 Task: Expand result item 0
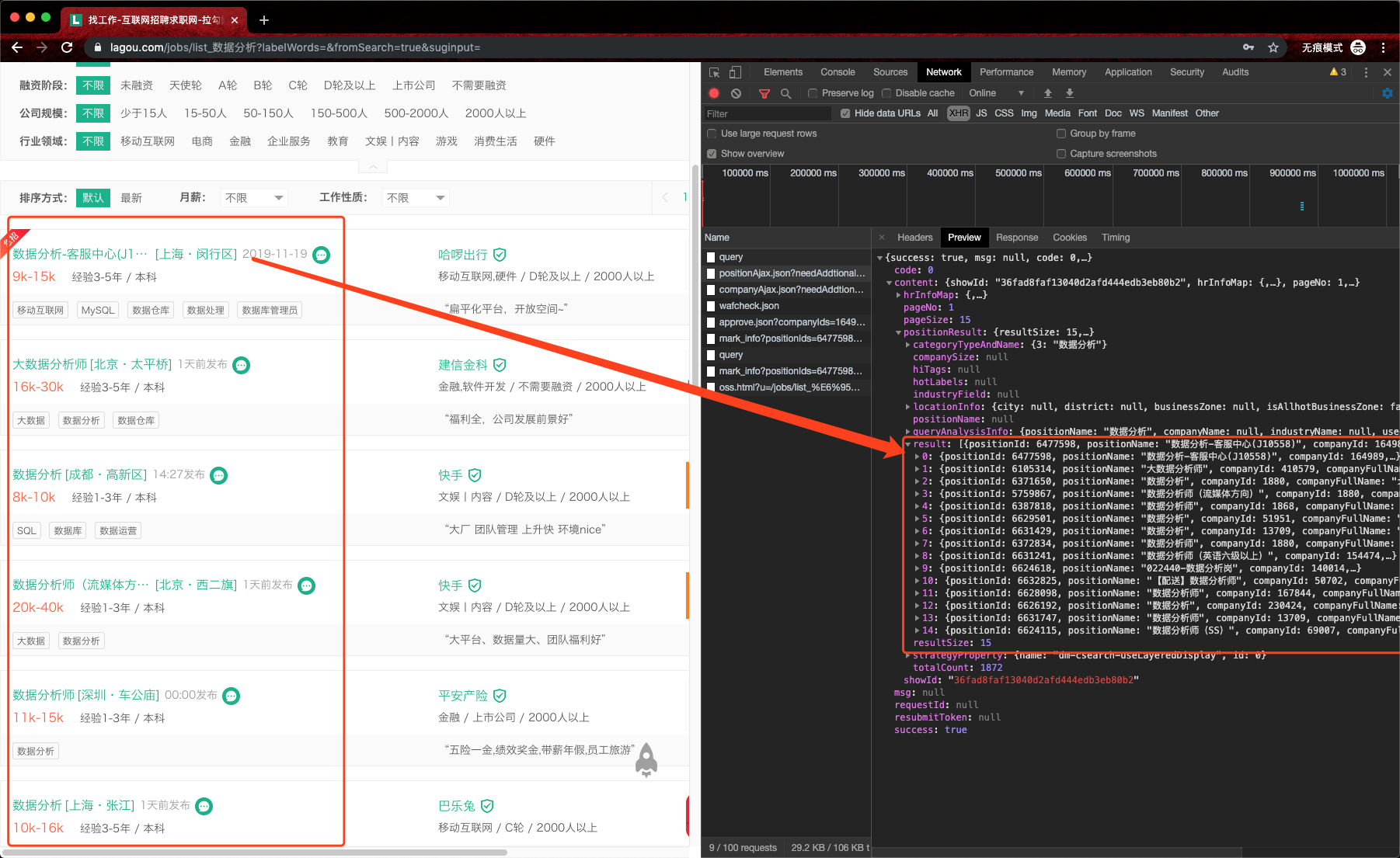tap(918, 457)
